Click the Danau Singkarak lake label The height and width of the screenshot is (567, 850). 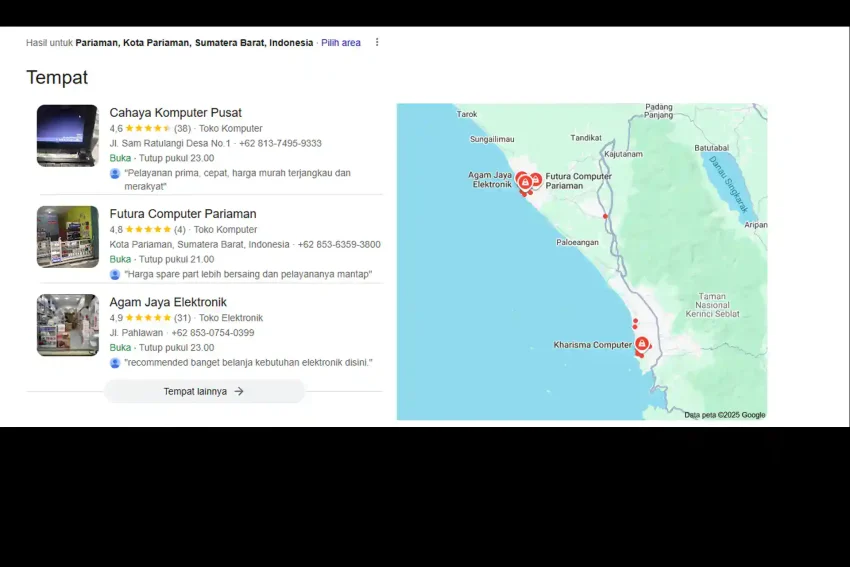[x=729, y=184]
